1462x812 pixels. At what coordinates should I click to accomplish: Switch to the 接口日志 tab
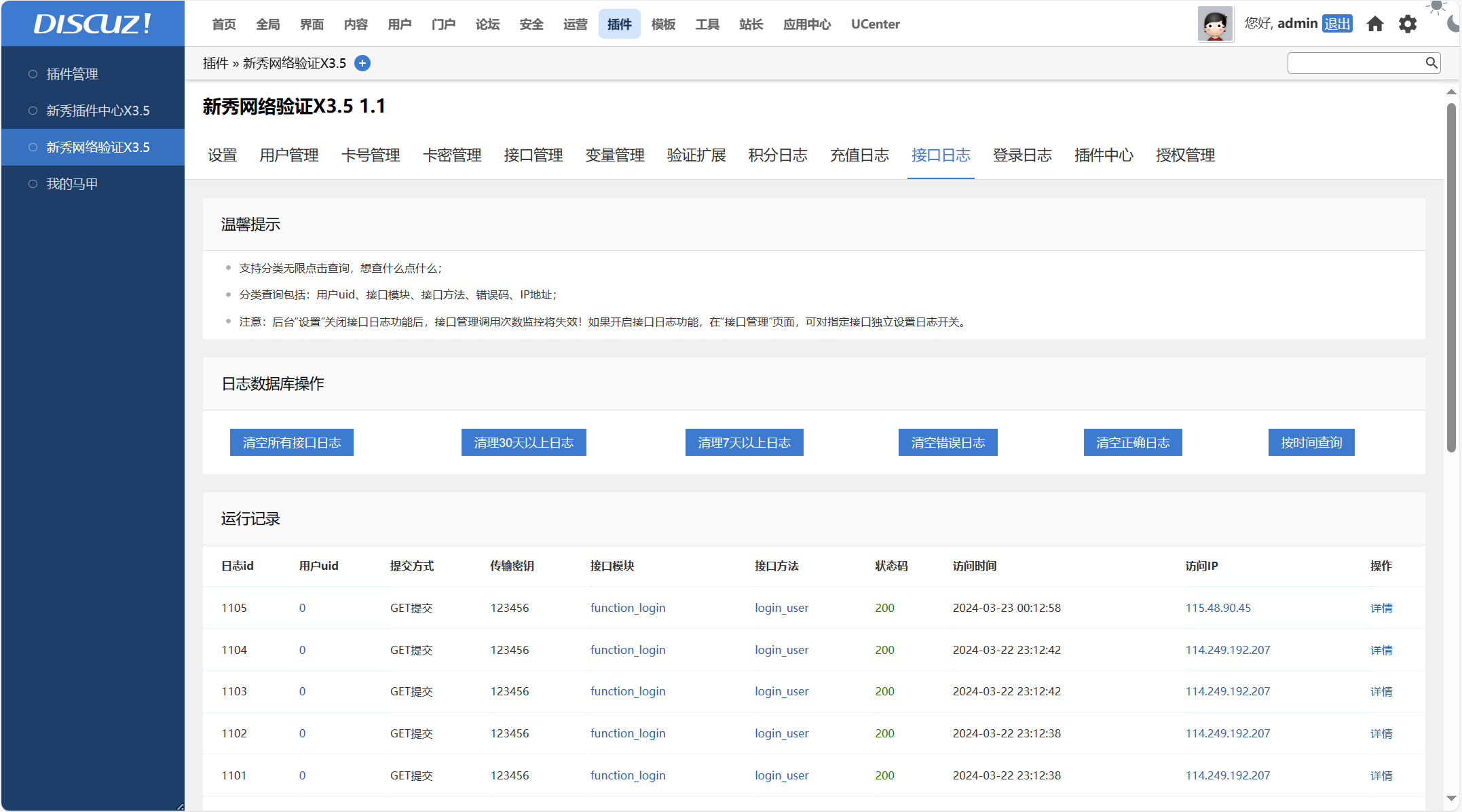[x=941, y=155]
